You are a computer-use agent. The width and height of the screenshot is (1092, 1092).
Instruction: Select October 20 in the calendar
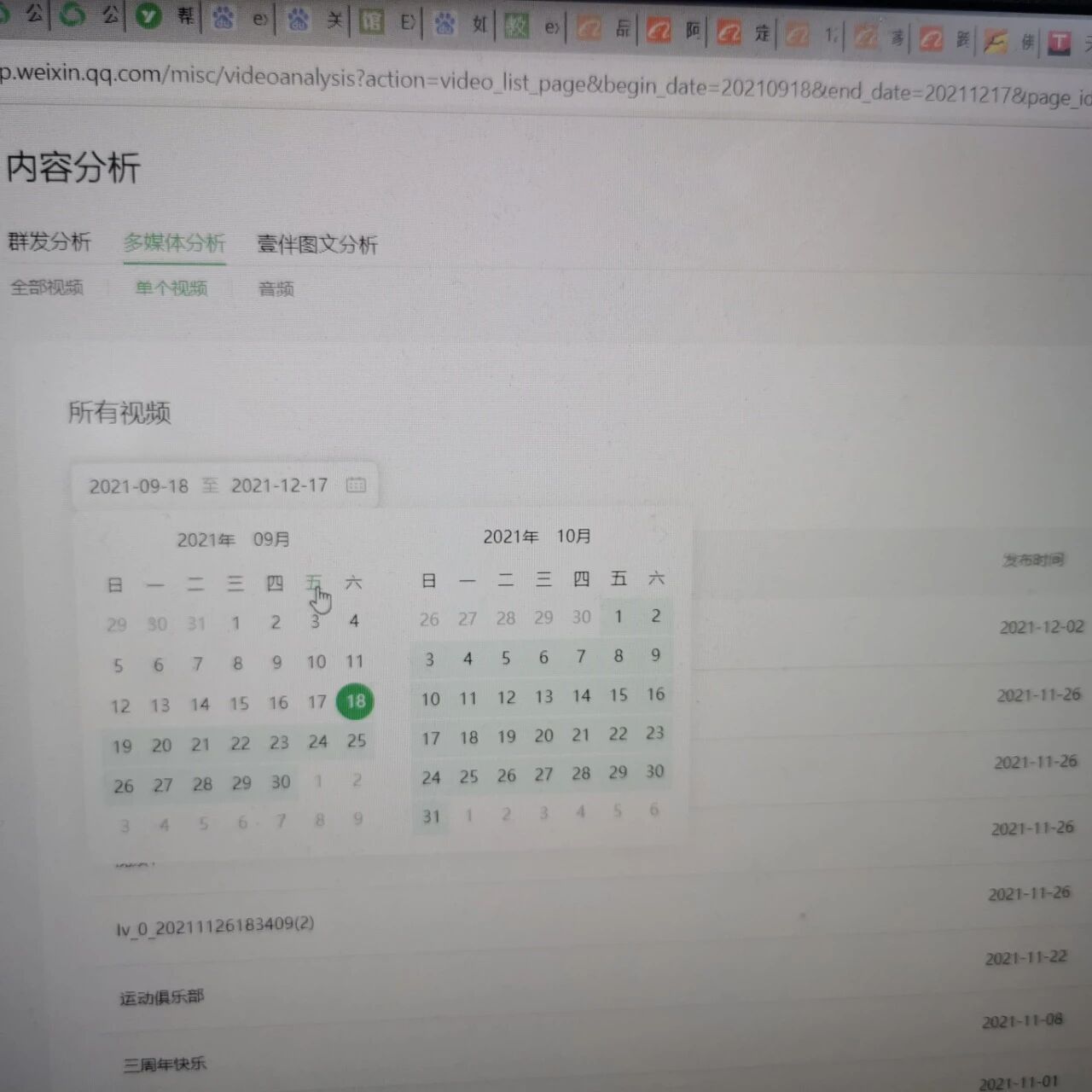pos(544,735)
